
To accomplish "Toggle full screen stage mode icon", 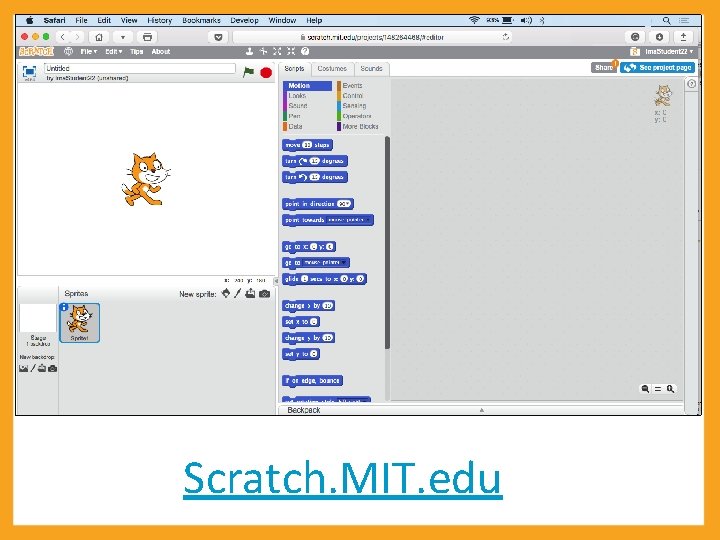I will [29, 72].
